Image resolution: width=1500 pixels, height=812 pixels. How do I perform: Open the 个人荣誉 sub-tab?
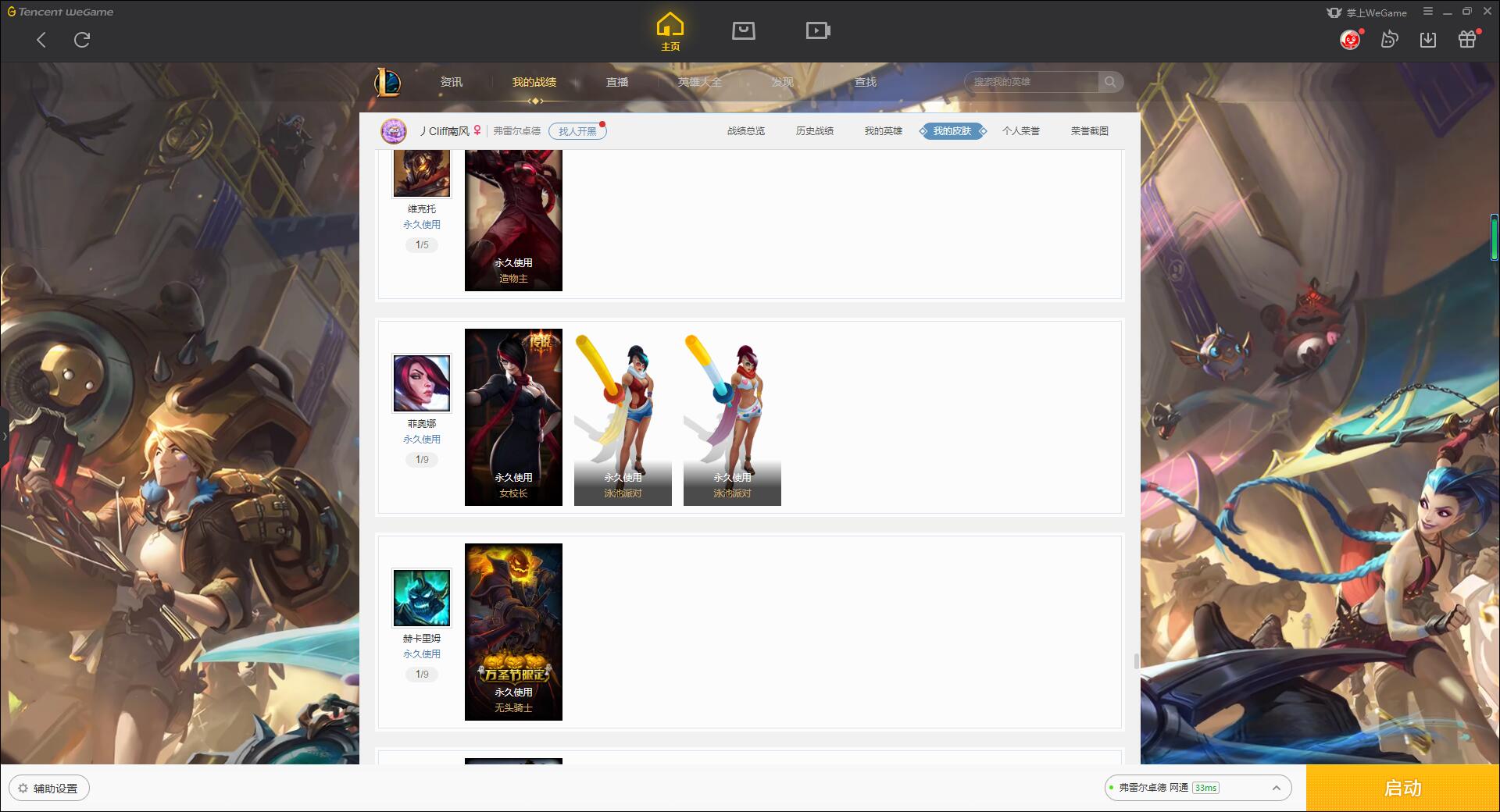tap(1021, 131)
